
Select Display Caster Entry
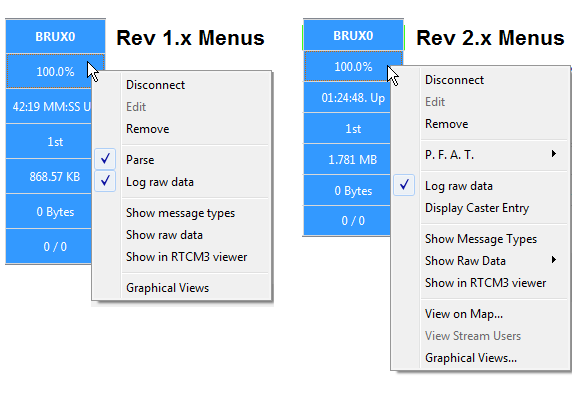pos(477,208)
